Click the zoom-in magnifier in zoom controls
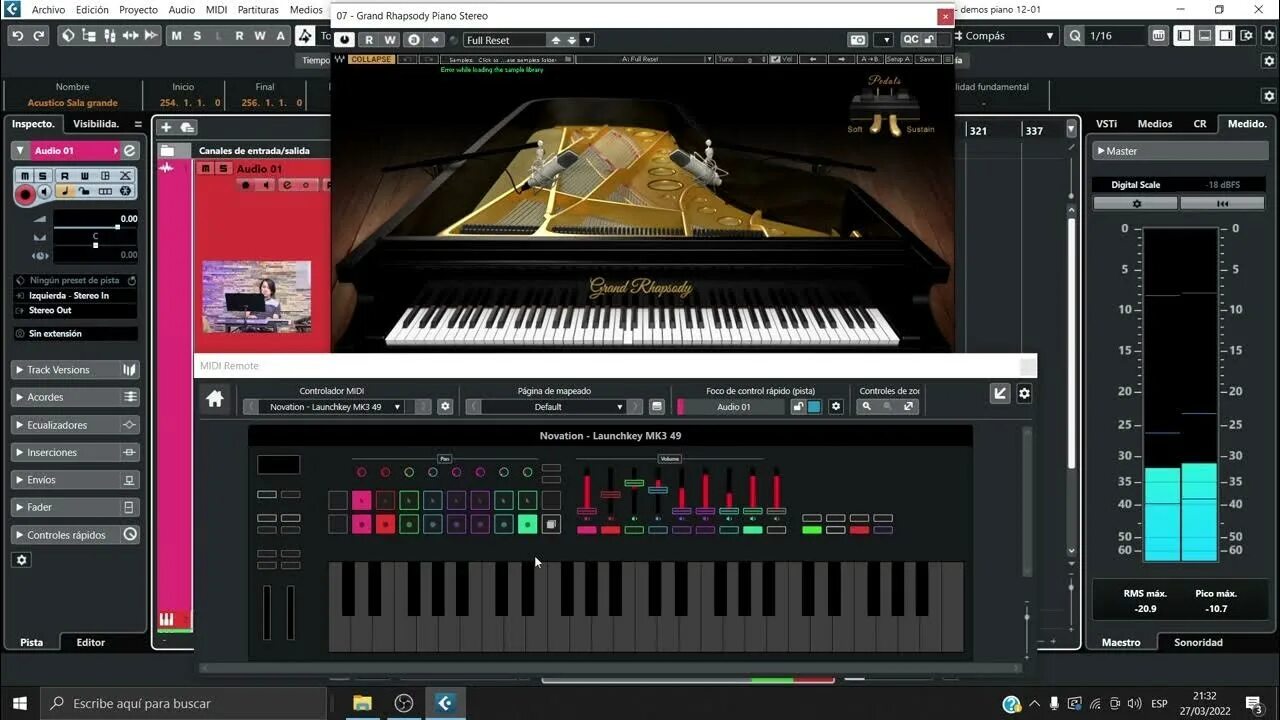 point(867,406)
